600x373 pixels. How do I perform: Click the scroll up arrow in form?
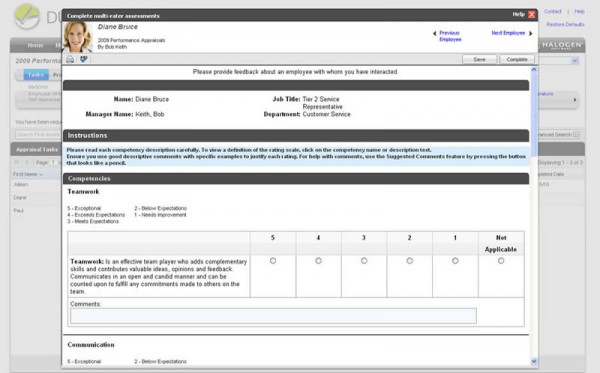click(x=534, y=70)
